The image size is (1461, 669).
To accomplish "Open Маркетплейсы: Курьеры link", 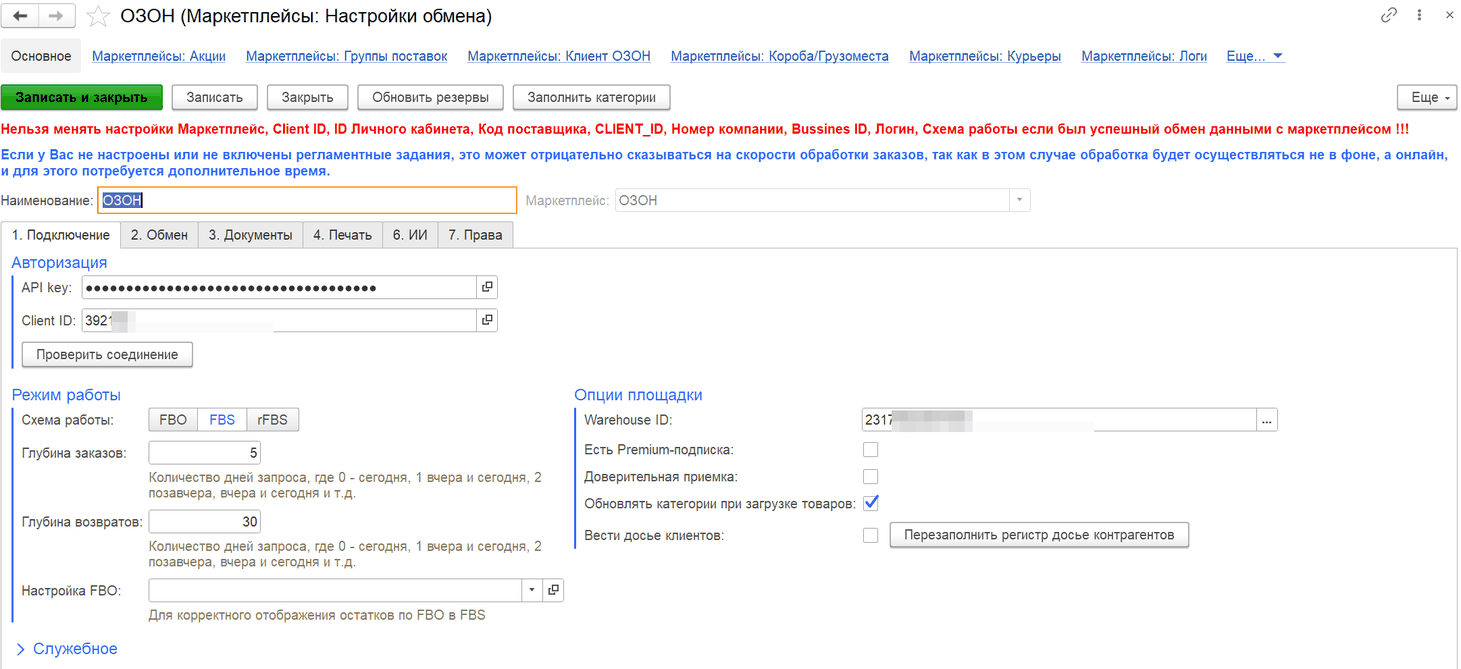I will click(x=985, y=56).
